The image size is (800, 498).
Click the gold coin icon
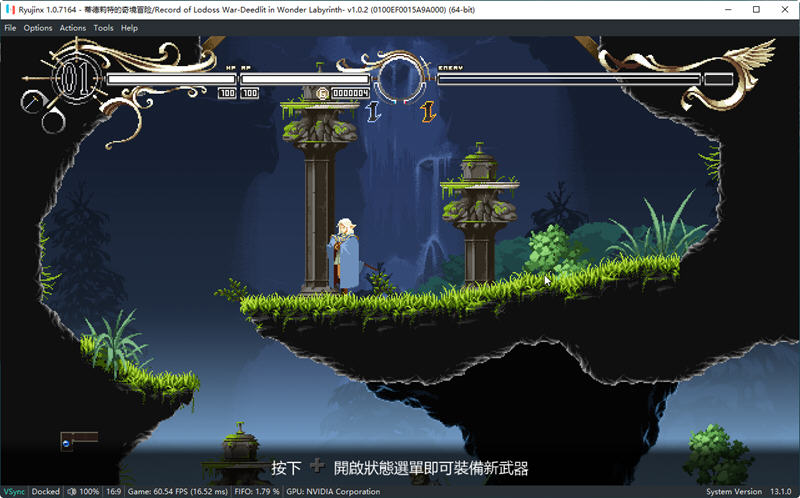point(322,93)
